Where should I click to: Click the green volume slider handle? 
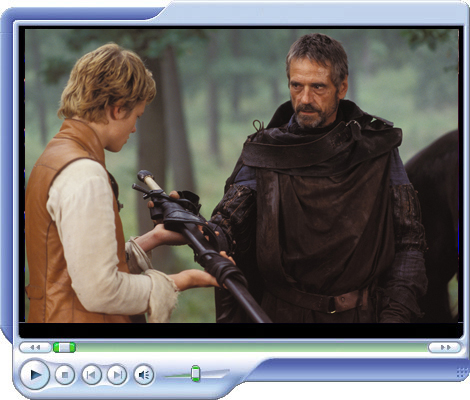coord(195,373)
